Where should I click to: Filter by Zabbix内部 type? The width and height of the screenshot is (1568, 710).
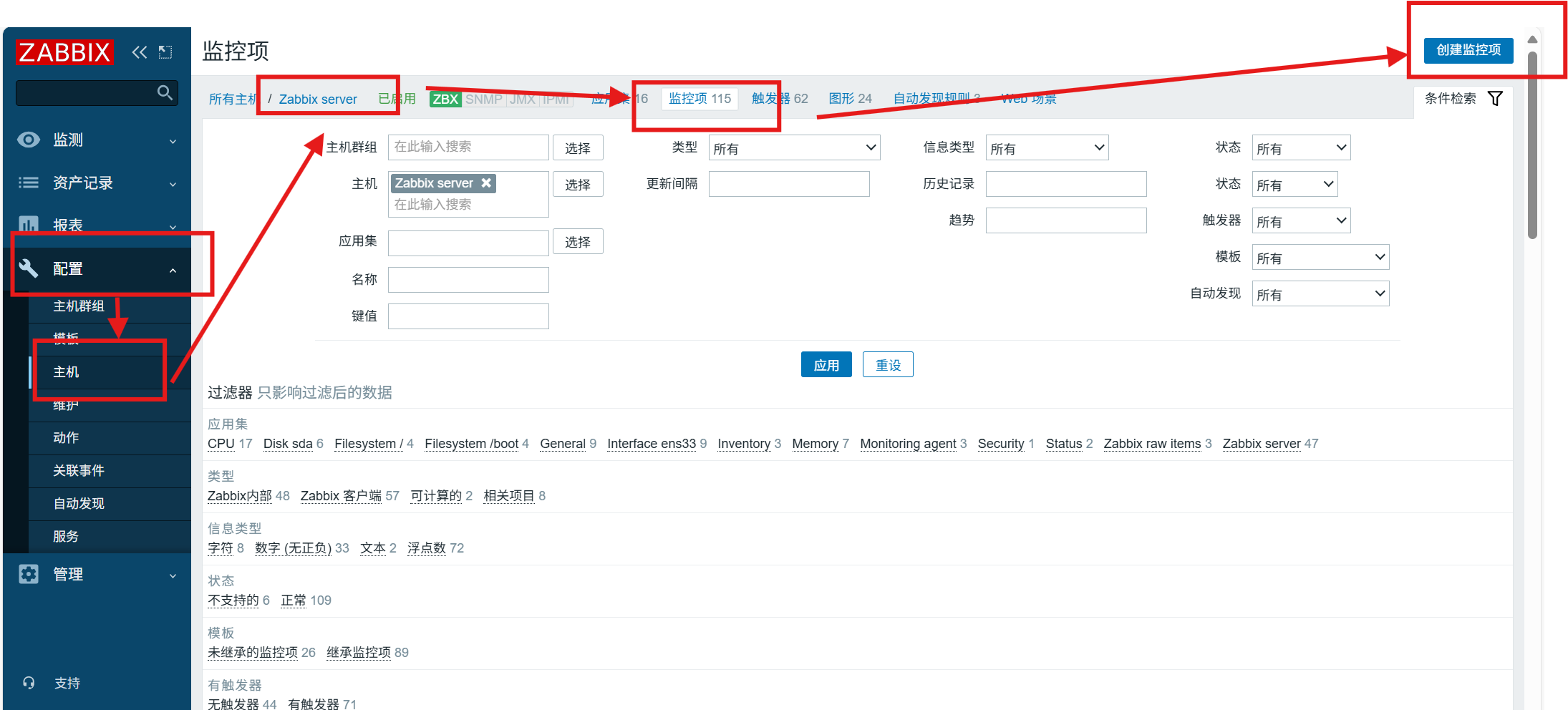[x=240, y=496]
